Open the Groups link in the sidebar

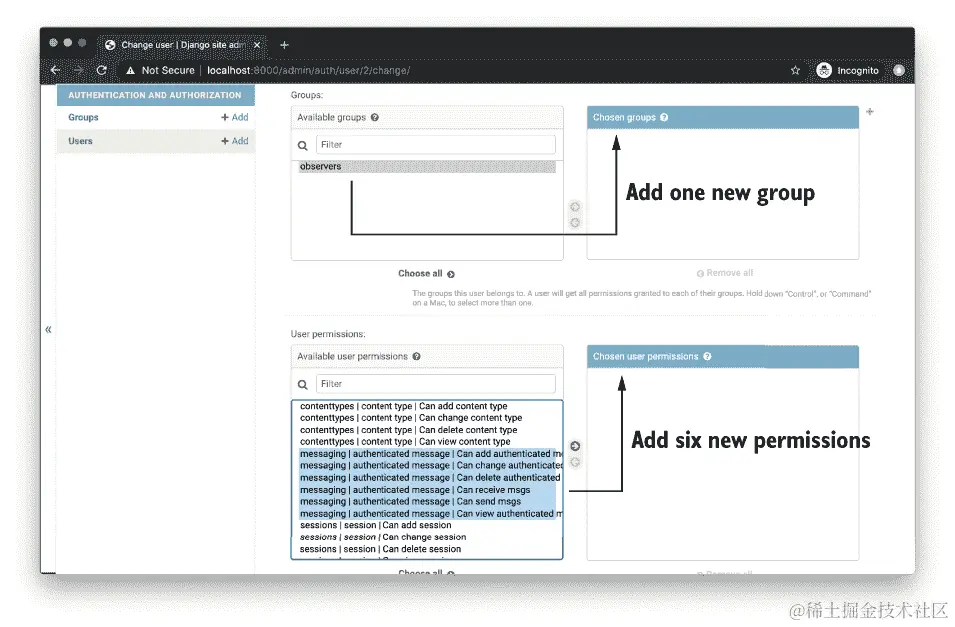click(83, 117)
